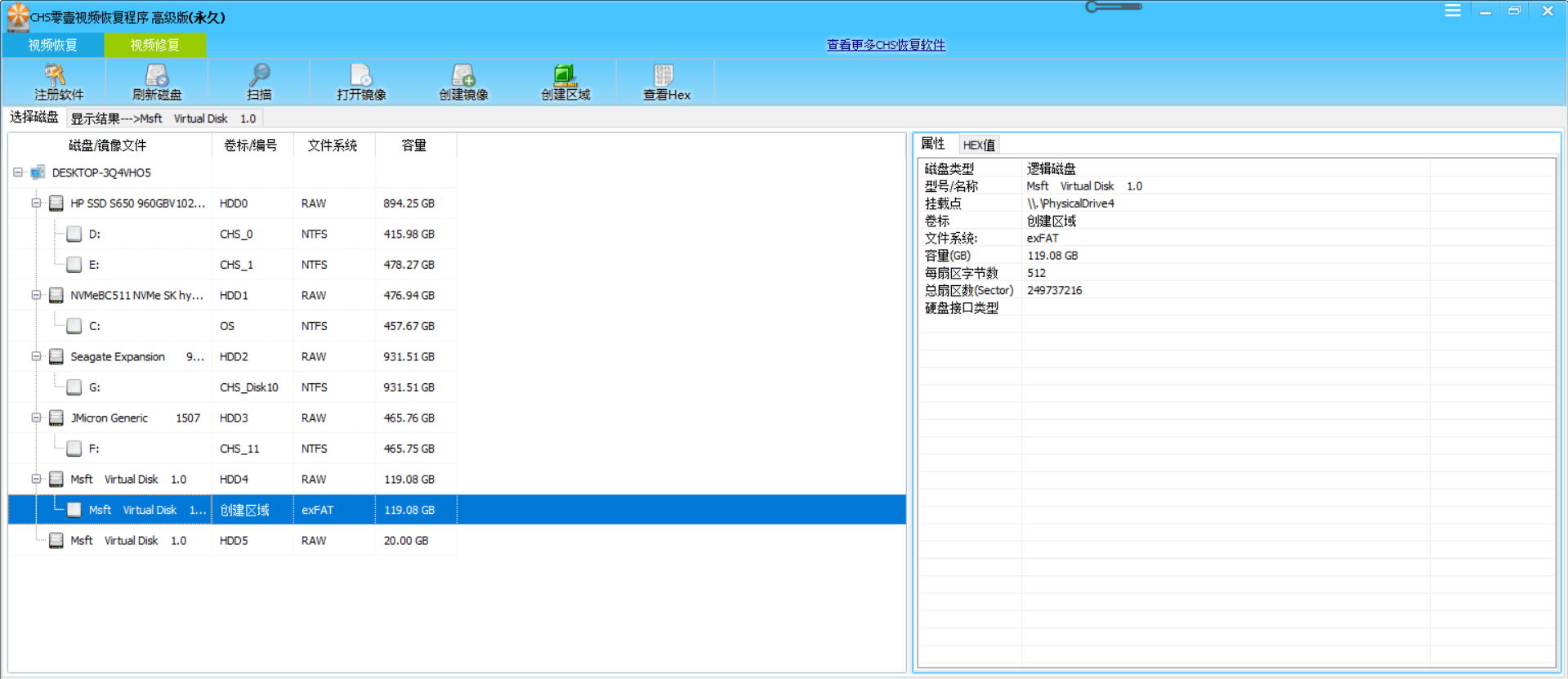
Task: Click the OS volume label cell
Action: (227, 326)
